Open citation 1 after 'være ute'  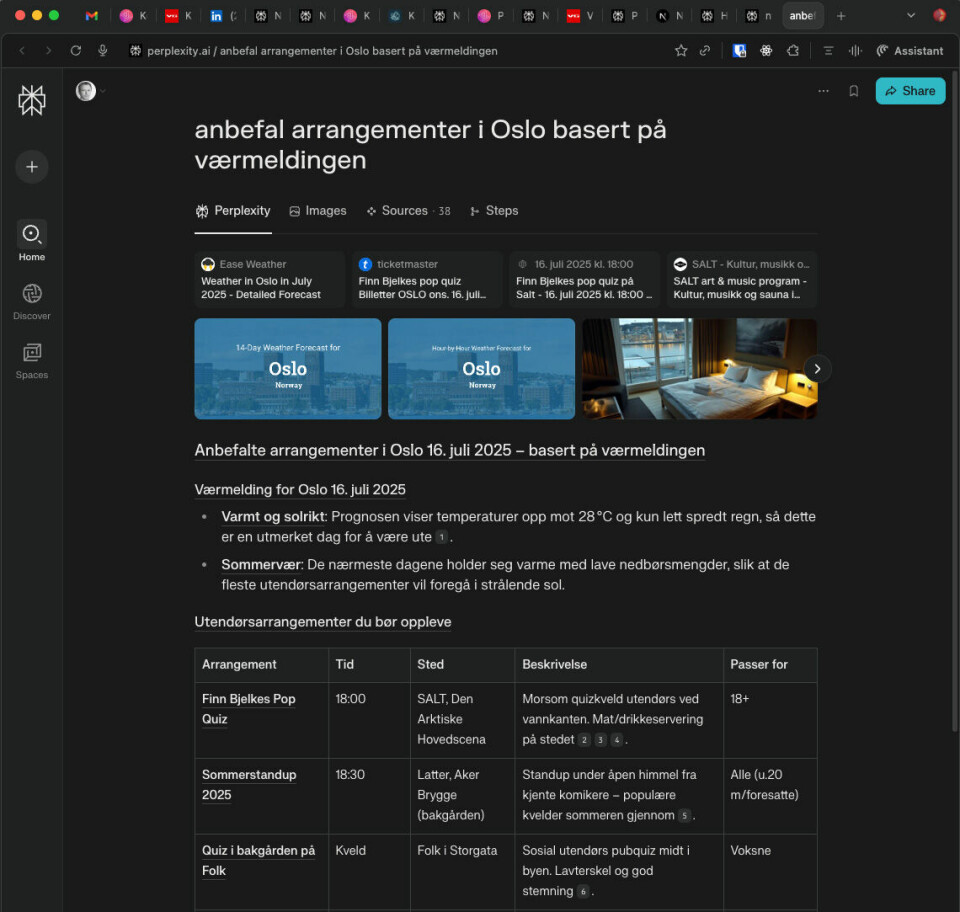click(x=441, y=537)
